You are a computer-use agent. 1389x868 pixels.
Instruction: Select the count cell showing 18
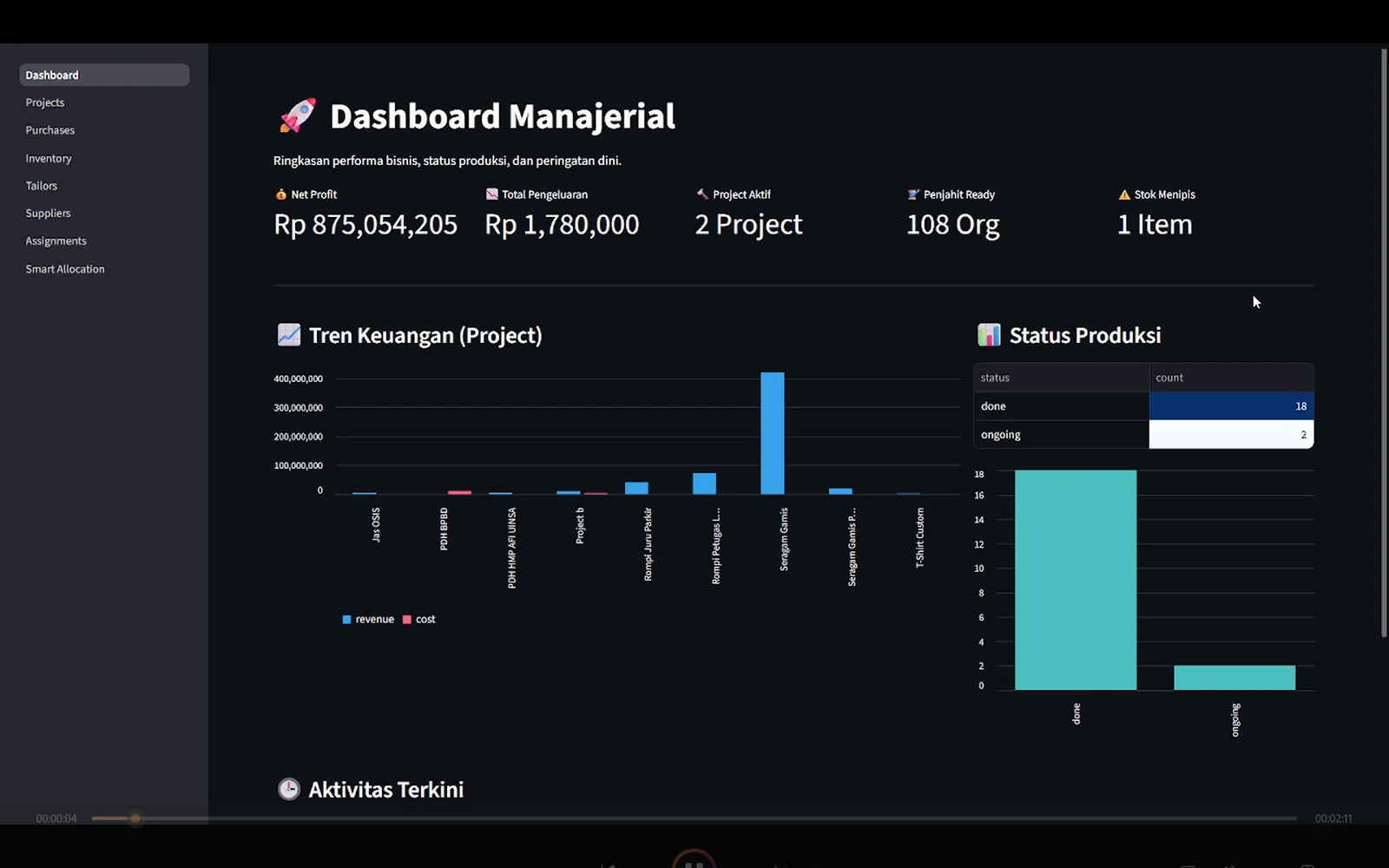(1231, 406)
